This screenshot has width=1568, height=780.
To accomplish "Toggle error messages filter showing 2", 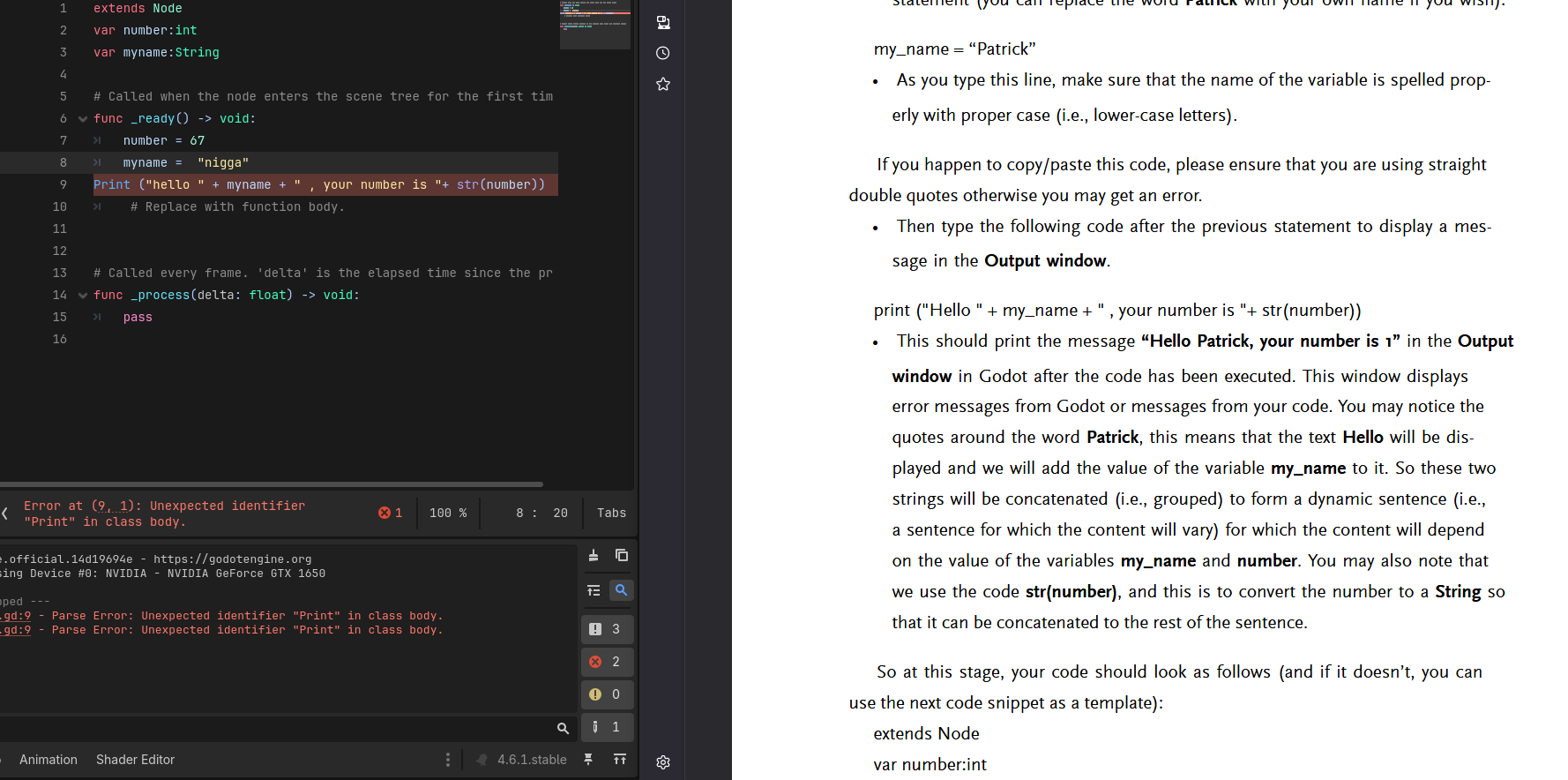I will pyautogui.click(x=607, y=662).
